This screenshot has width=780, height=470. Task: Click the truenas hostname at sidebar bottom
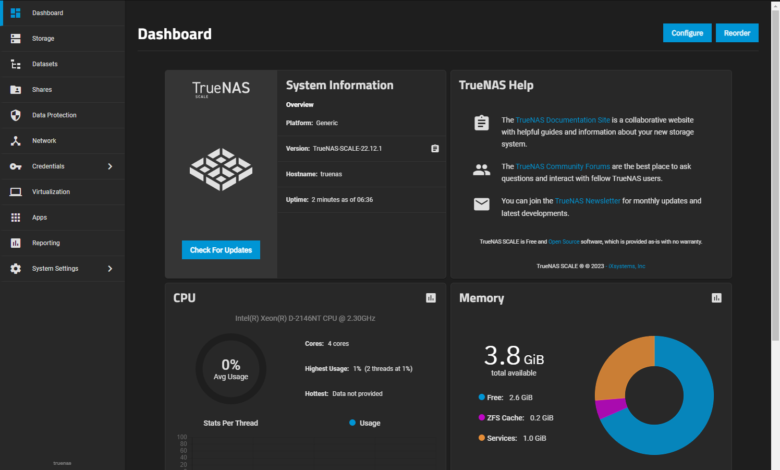pyautogui.click(x=62, y=463)
